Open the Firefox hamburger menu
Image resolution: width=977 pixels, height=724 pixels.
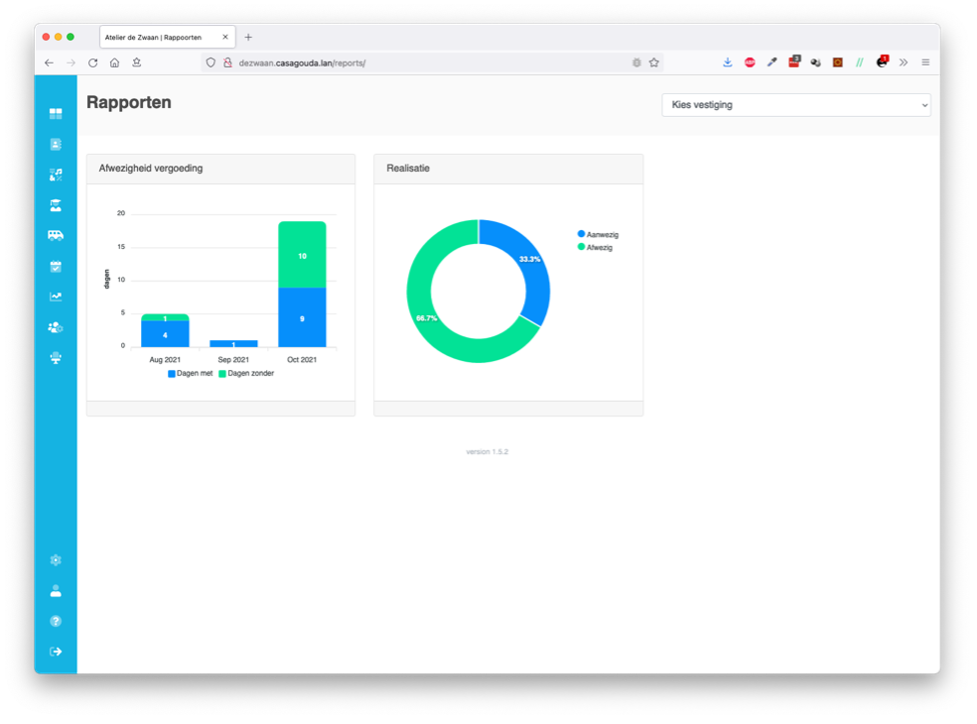[925, 62]
